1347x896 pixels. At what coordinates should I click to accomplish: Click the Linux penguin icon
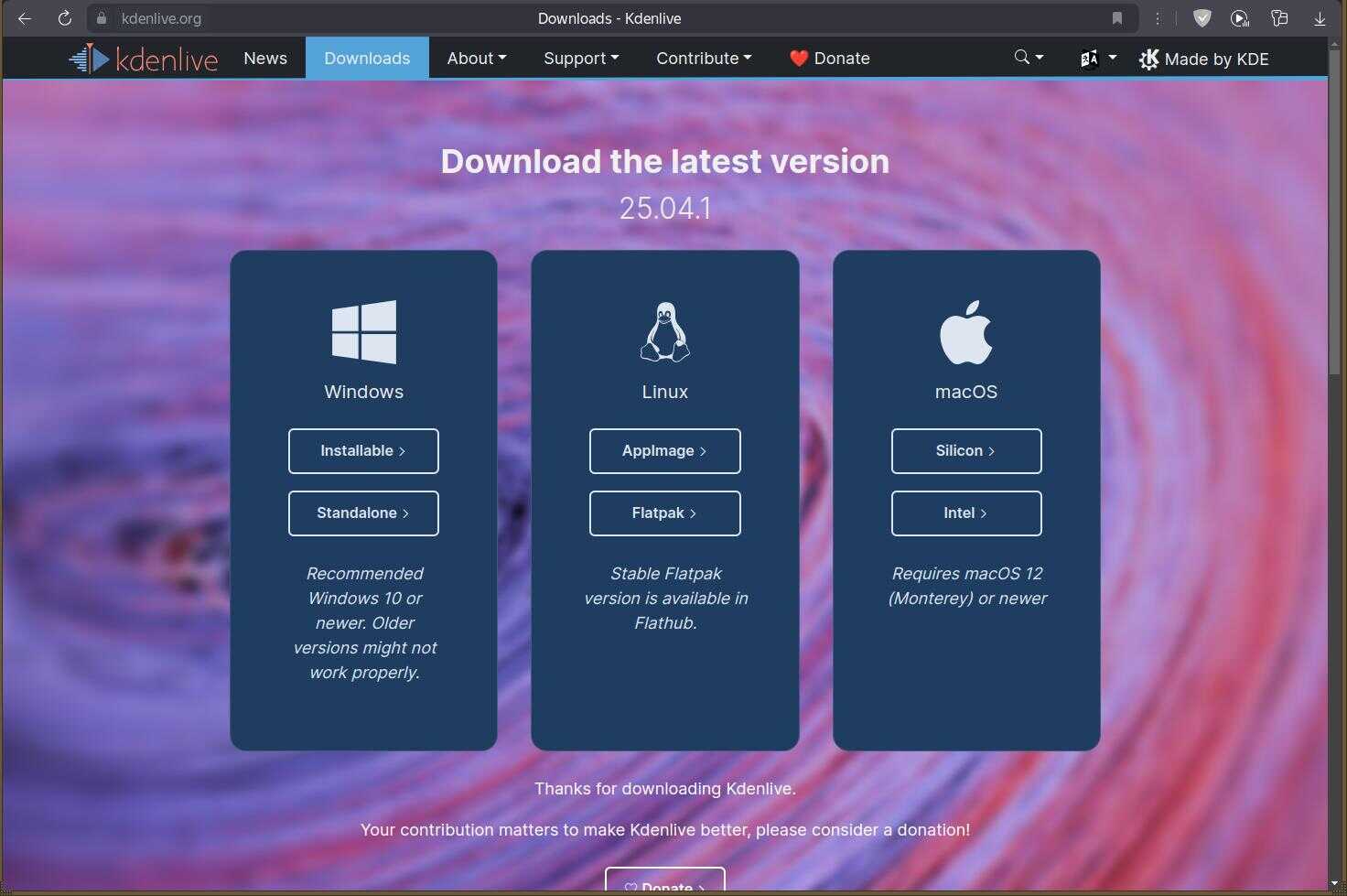tap(665, 332)
